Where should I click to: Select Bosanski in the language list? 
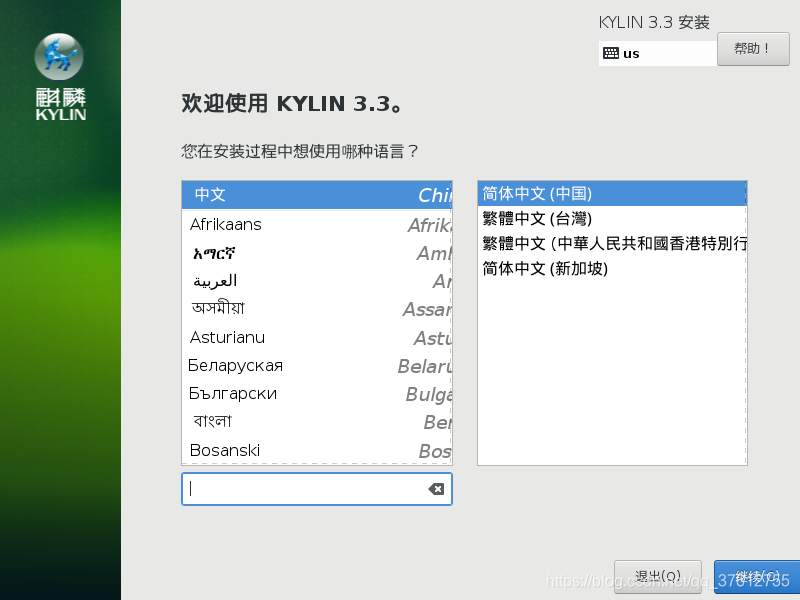point(317,451)
